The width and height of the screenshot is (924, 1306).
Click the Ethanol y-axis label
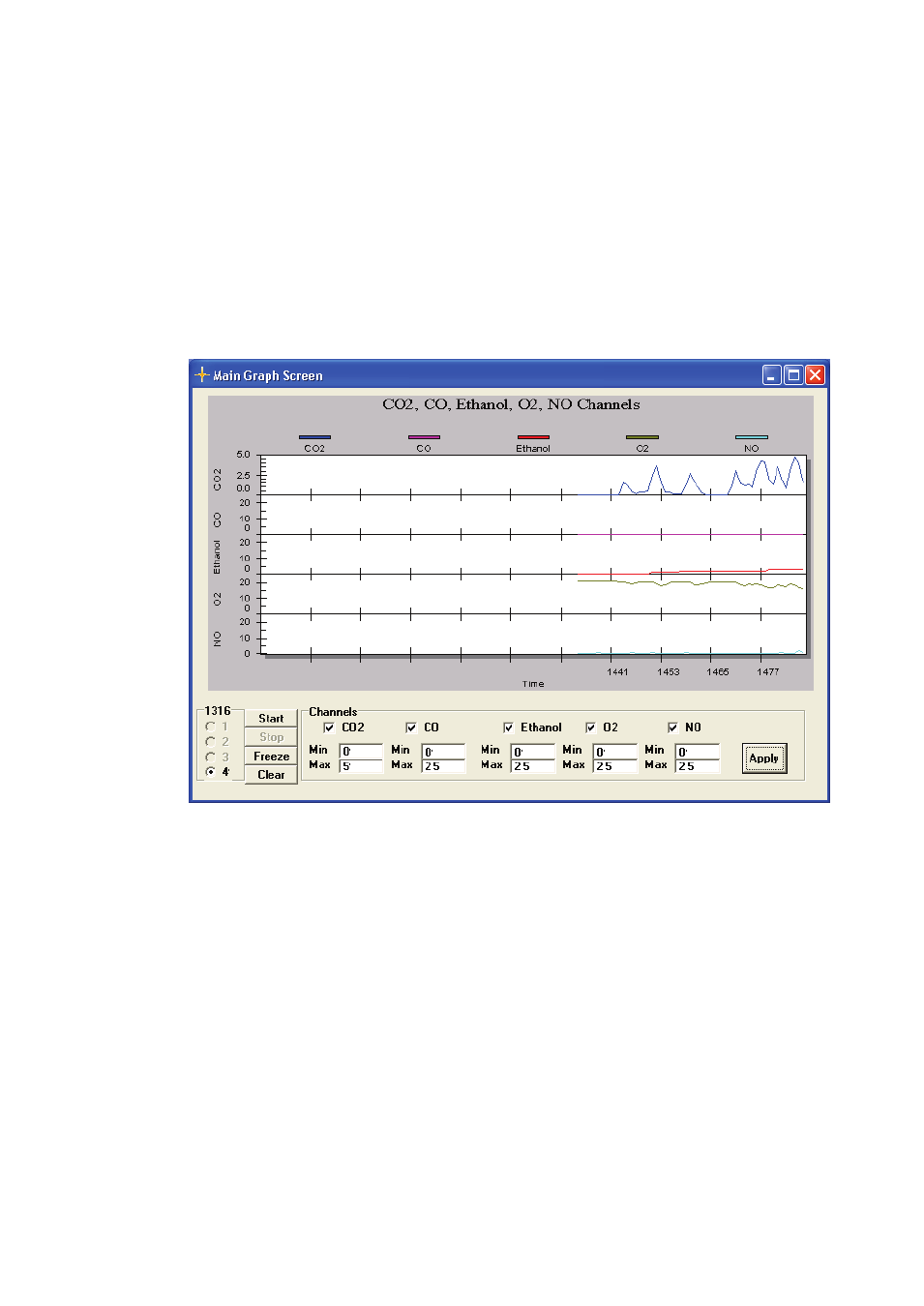click(217, 557)
